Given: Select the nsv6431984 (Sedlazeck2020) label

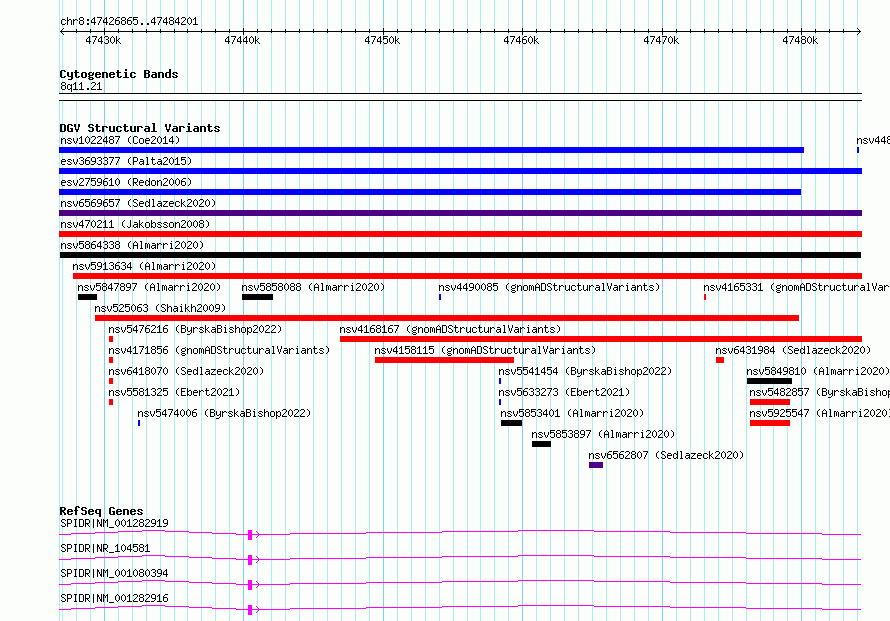Looking at the screenshot, I should [793, 350].
